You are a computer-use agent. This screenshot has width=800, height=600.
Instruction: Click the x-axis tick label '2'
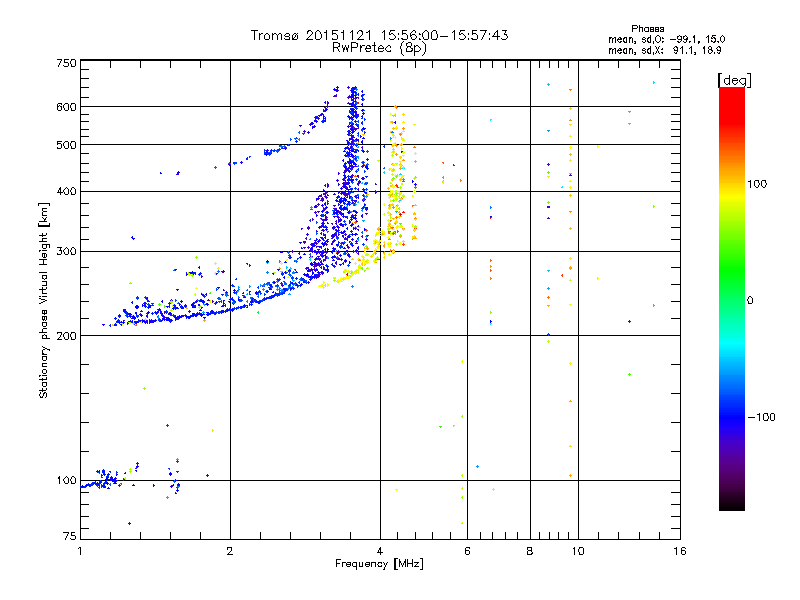point(230,551)
